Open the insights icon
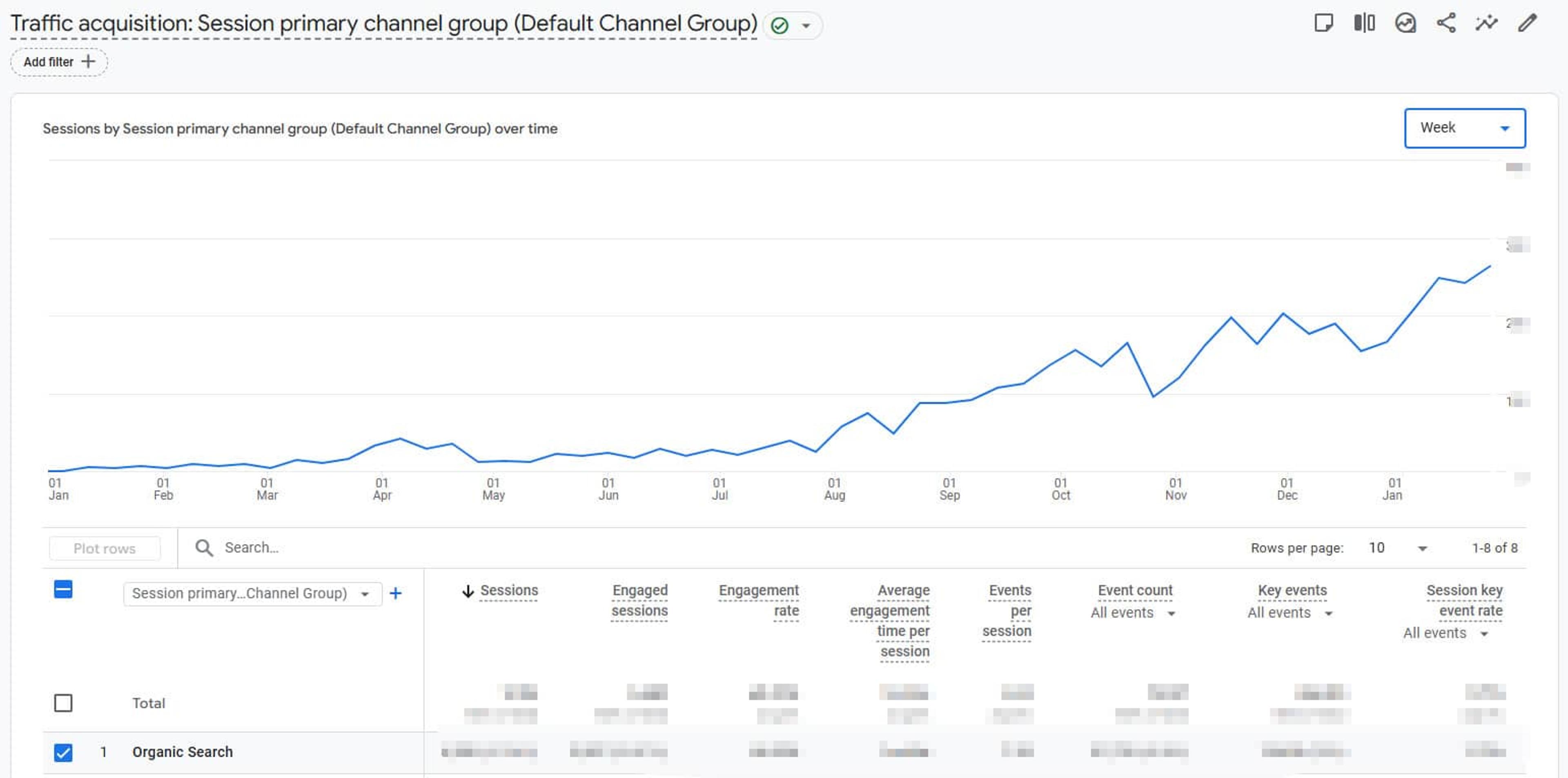This screenshot has width=1568, height=778. [1405, 24]
